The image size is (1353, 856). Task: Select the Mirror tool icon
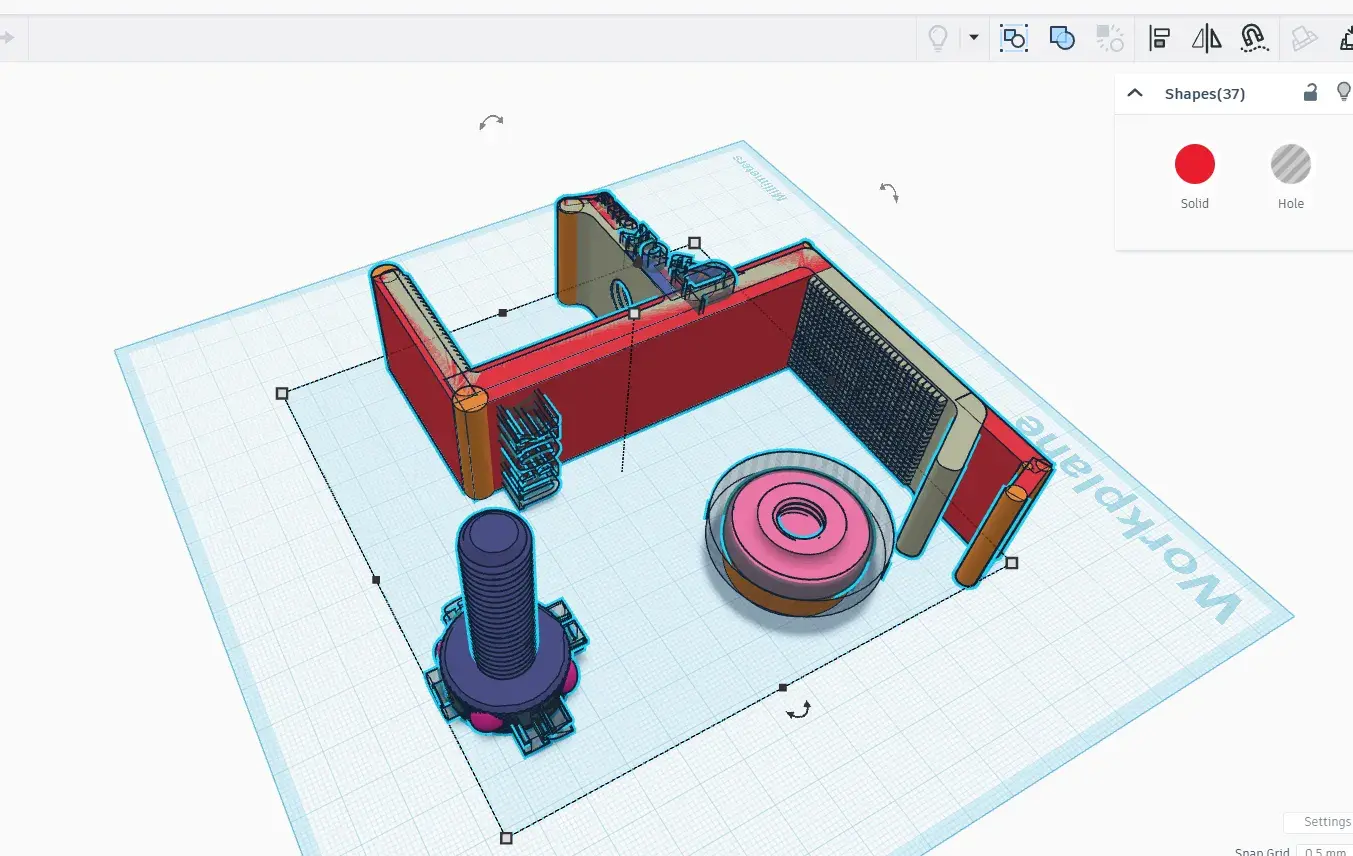pyautogui.click(x=1207, y=39)
